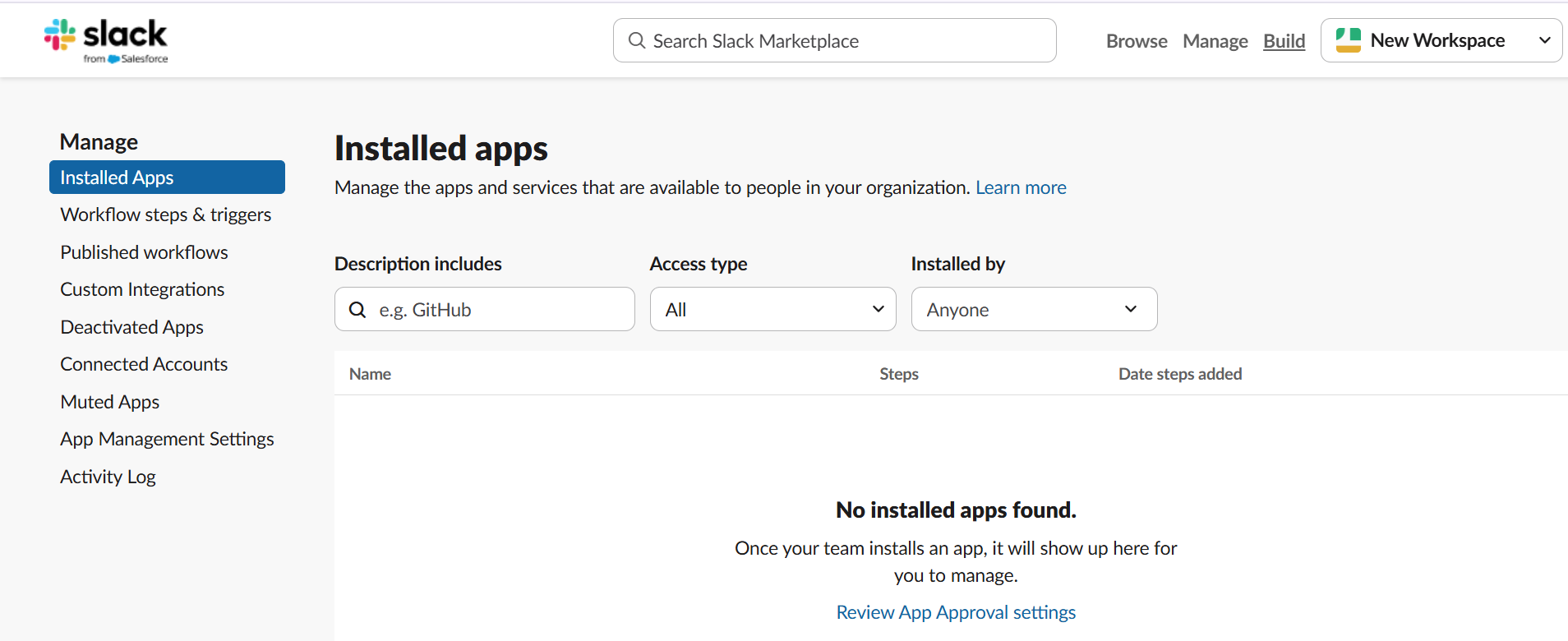Focus the Search Slack Marketplace field

coord(846,41)
